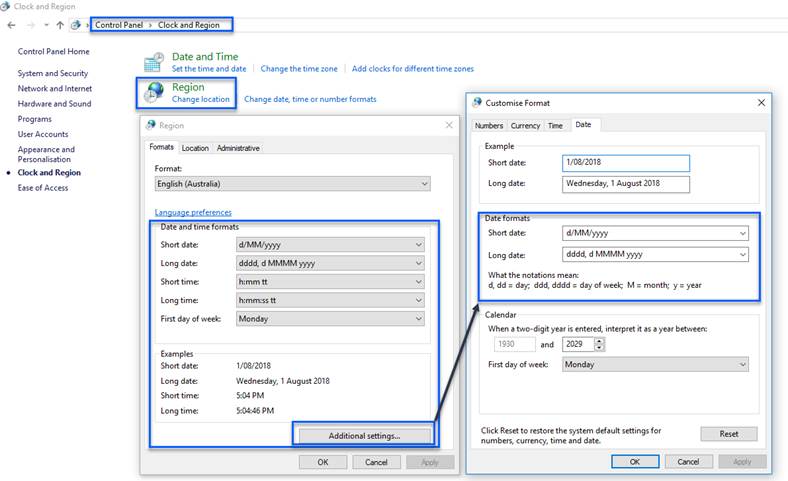Image resolution: width=788 pixels, height=481 pixels.
Task: Open Change date, time or number formats
Action: click(x=310, y=100)
